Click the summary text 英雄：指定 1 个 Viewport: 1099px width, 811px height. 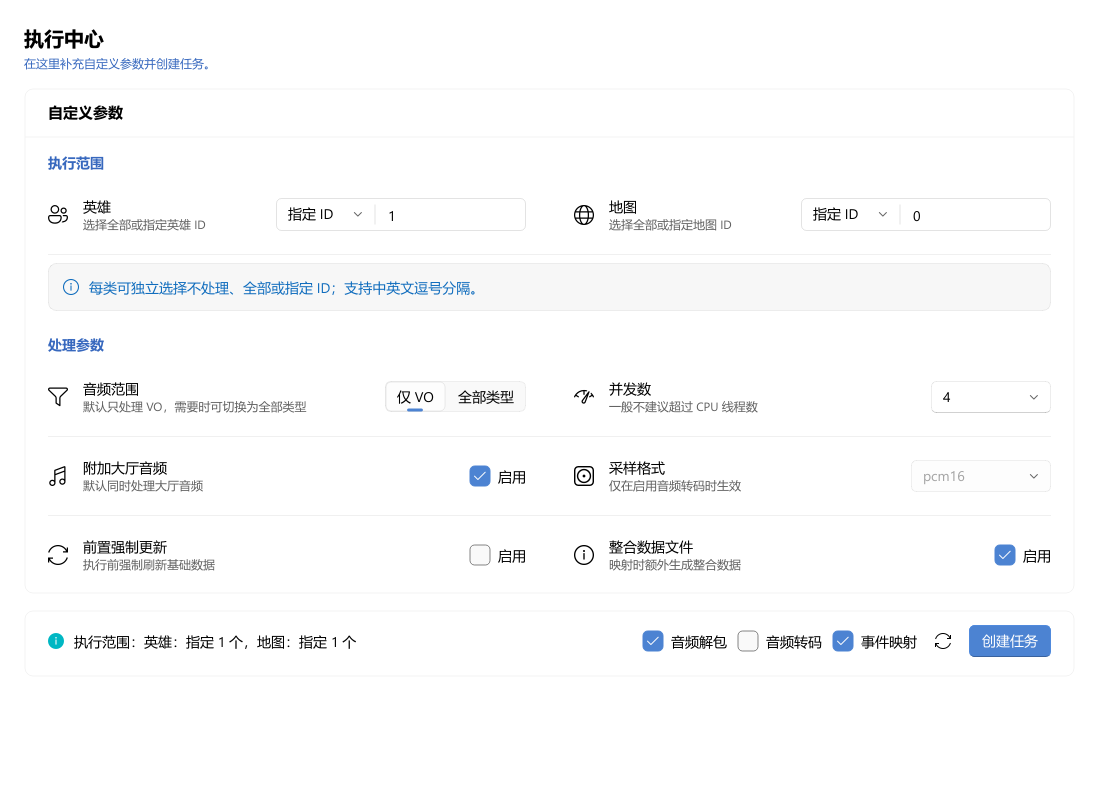tap(193, 642)
